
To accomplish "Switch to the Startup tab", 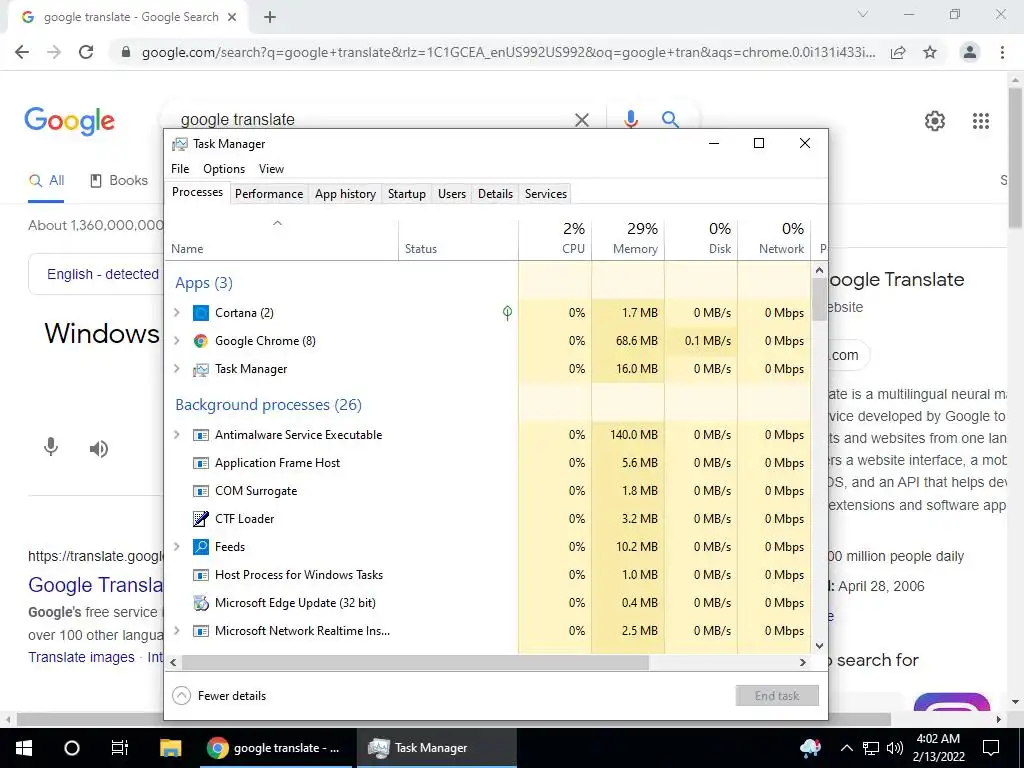I will click(x=406, y=194).
